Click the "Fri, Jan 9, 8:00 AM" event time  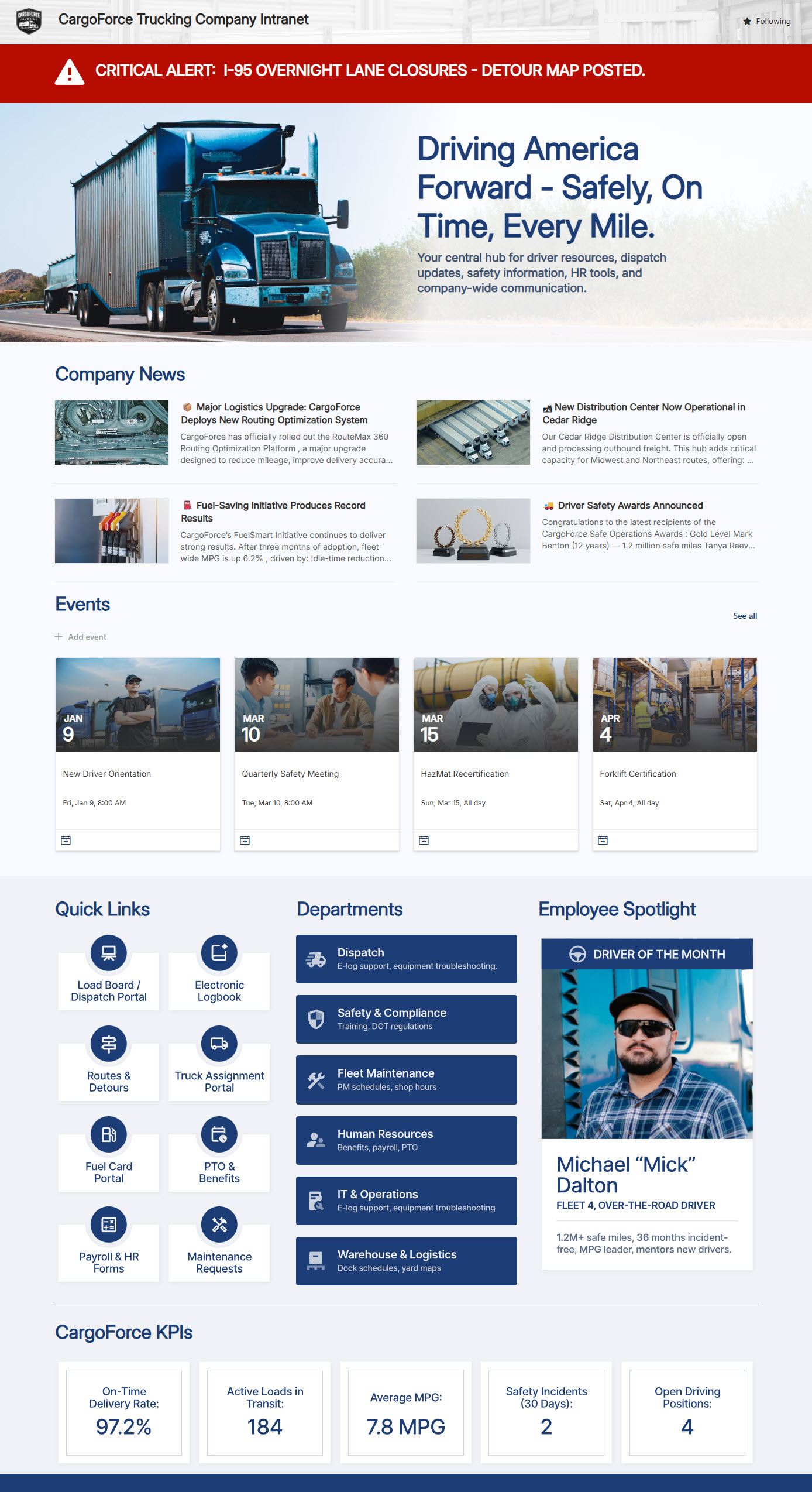pyautogui.click(x=94, y=803)
